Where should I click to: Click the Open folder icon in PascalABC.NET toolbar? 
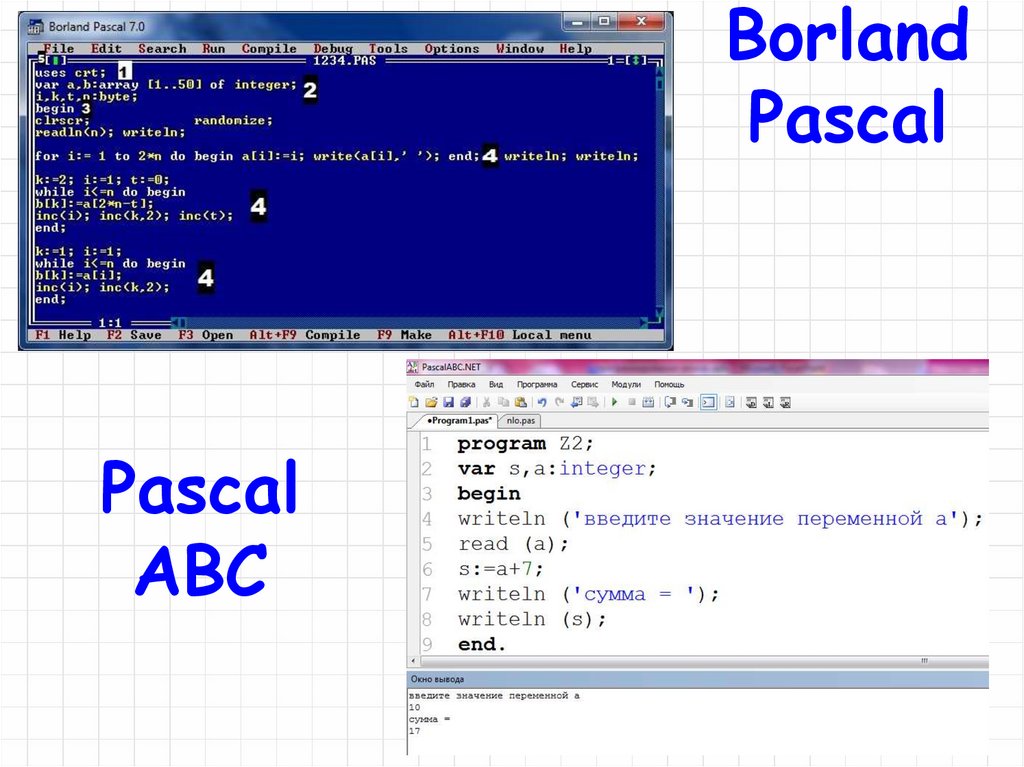click(431, 402)
